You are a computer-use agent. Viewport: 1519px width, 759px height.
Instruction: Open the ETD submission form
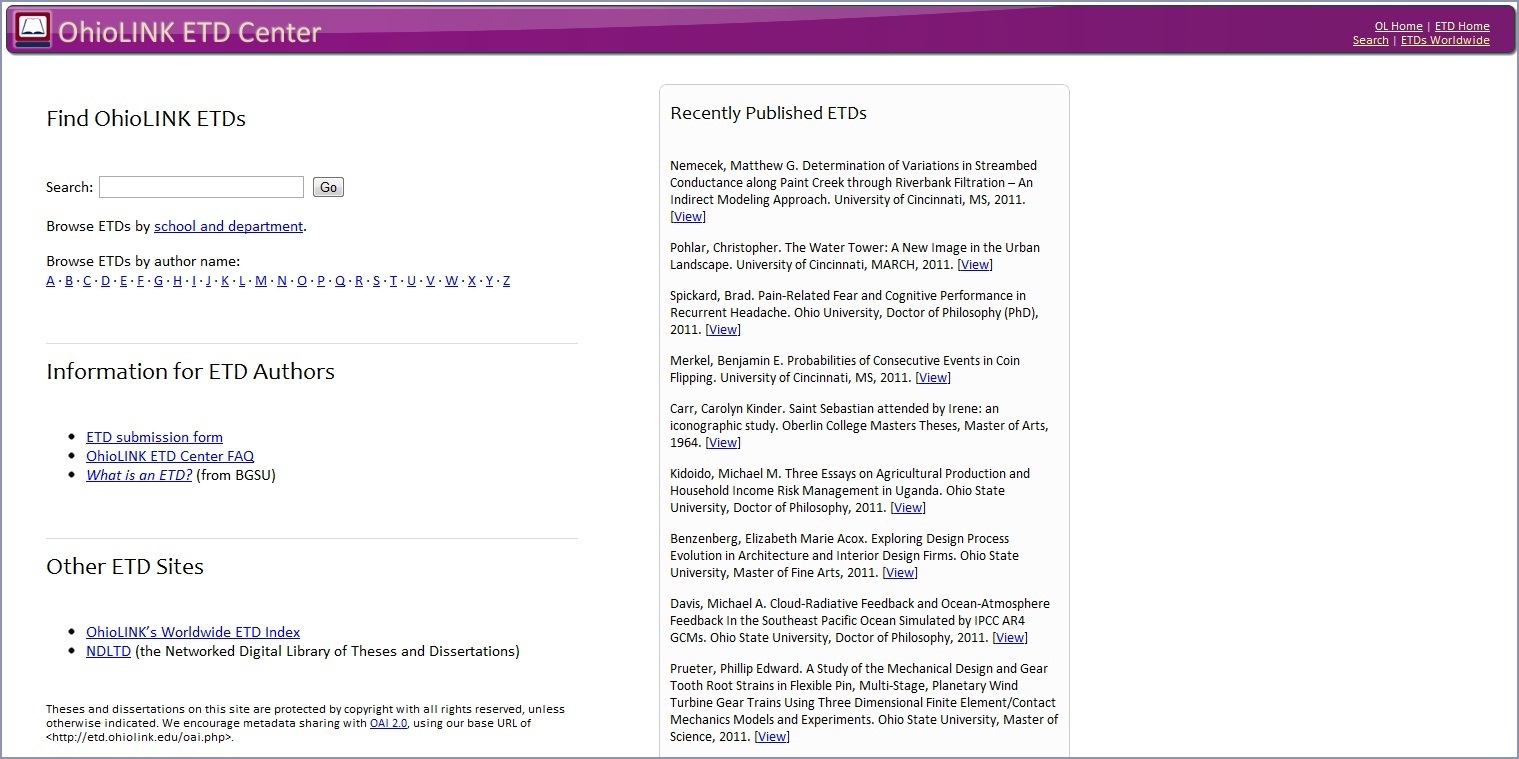tap(154, 437)
